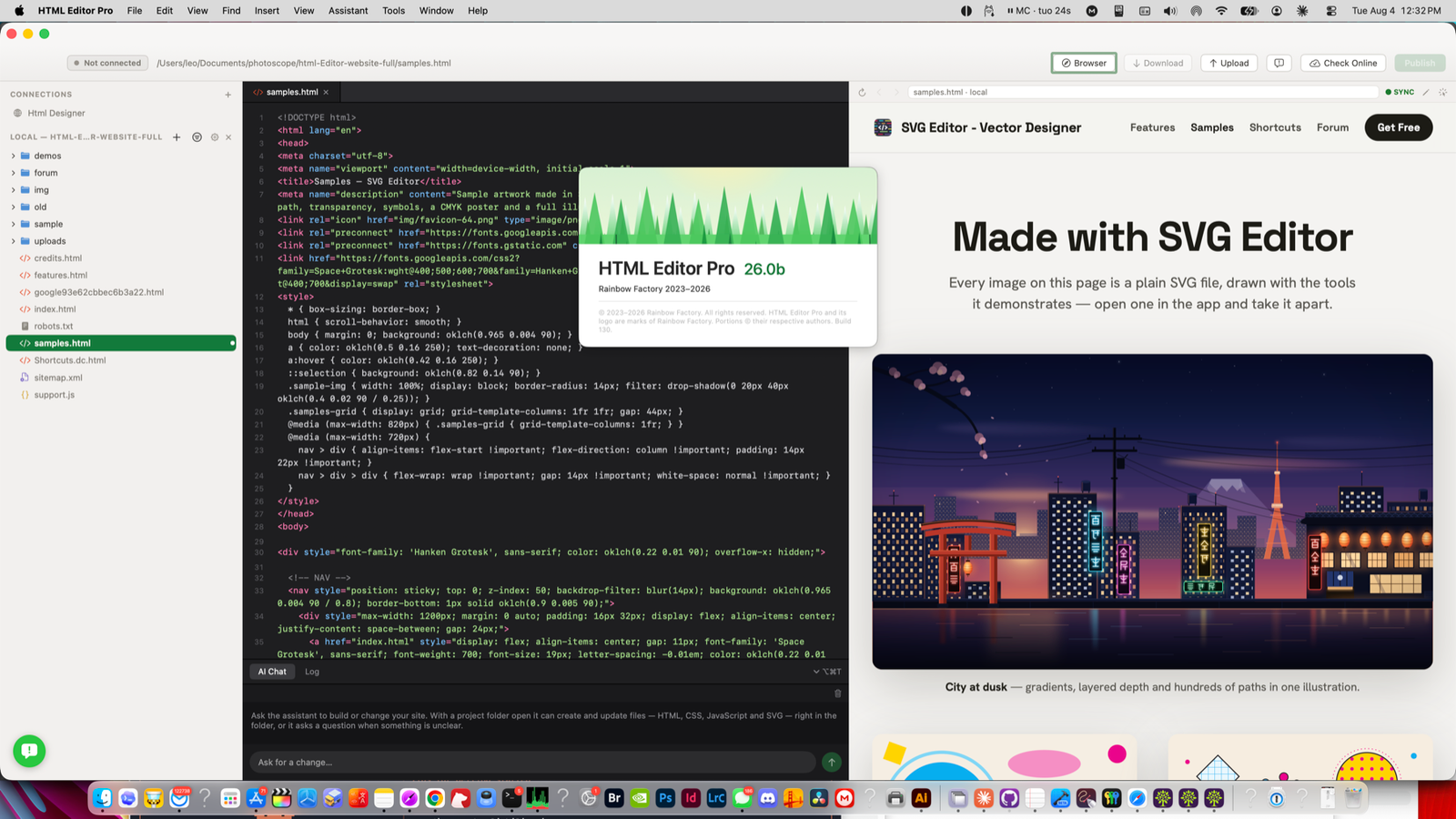Viewport: 1456px width, 819px height.
Task: Collapse the AI Chat panel with chevron
Action: tap(816, 672)
